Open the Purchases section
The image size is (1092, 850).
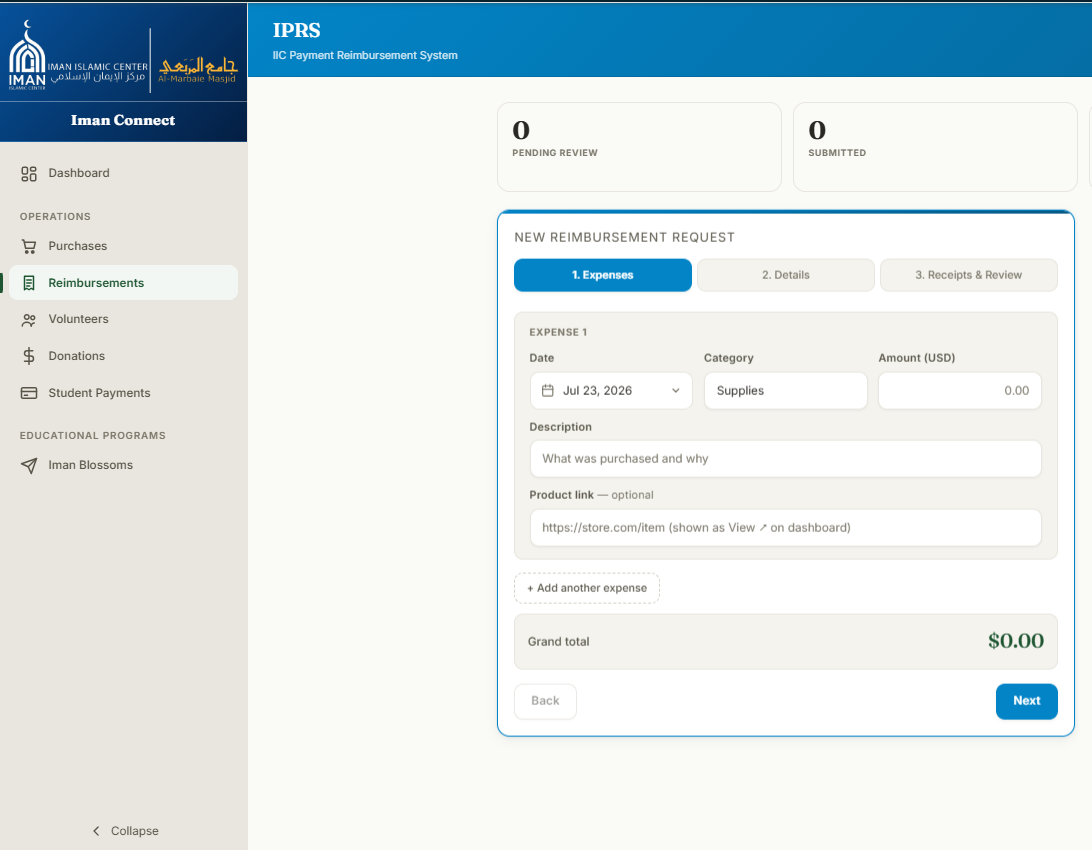pos(123,246)
